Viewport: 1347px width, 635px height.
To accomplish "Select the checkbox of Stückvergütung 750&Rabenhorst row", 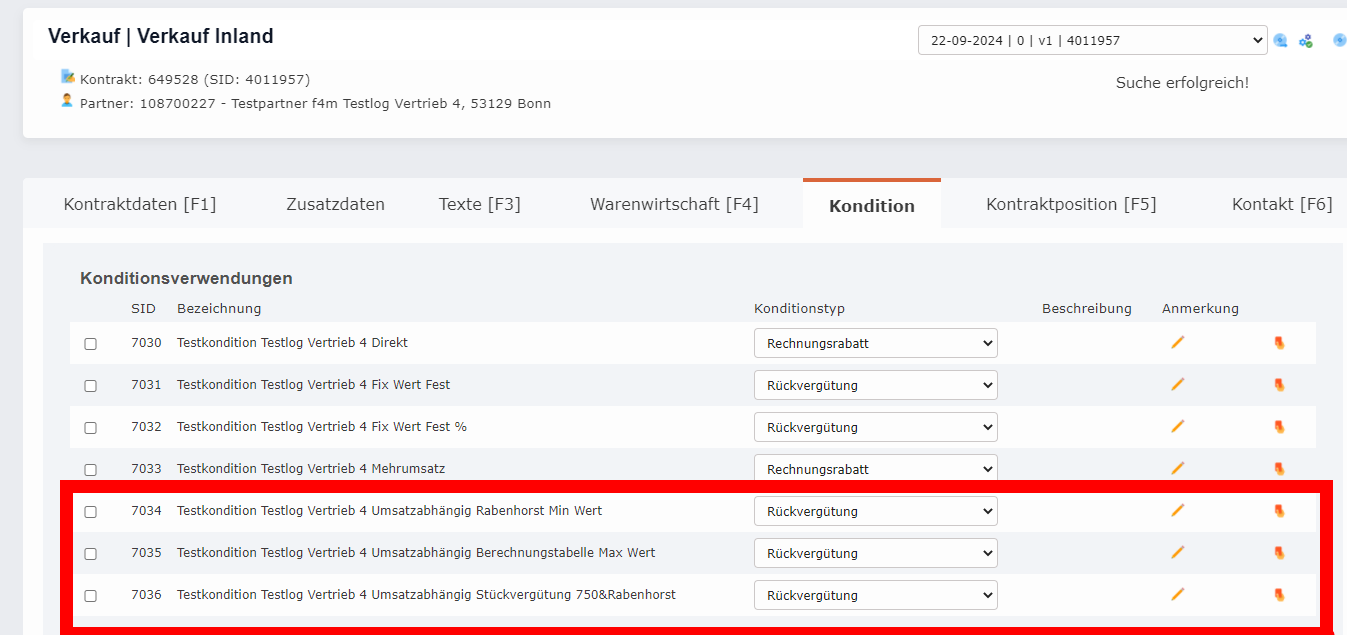I will pyautogui.click(x=90, y=594).
